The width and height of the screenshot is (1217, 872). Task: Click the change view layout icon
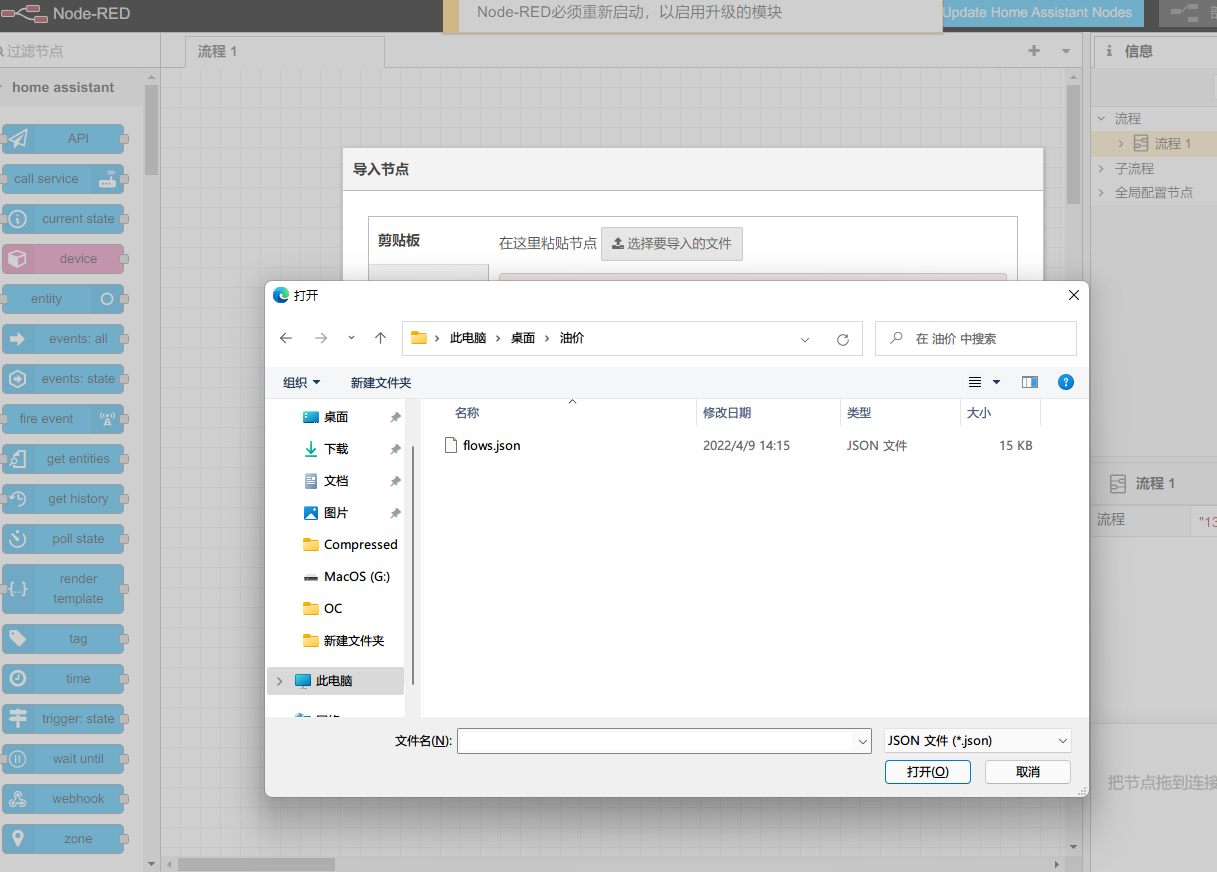pyautogui.click(x=975, y=382)
